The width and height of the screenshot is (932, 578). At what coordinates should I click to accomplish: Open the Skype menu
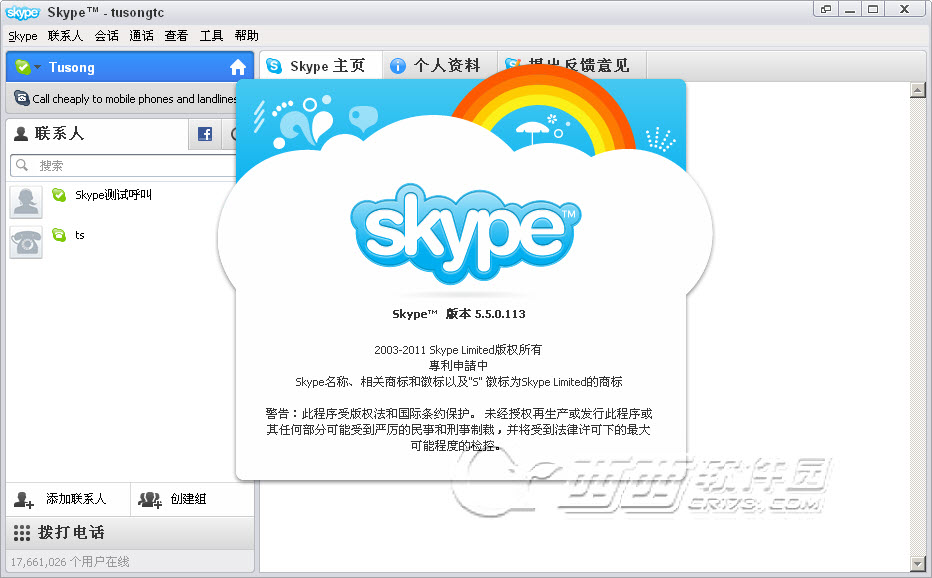[23, 36]
